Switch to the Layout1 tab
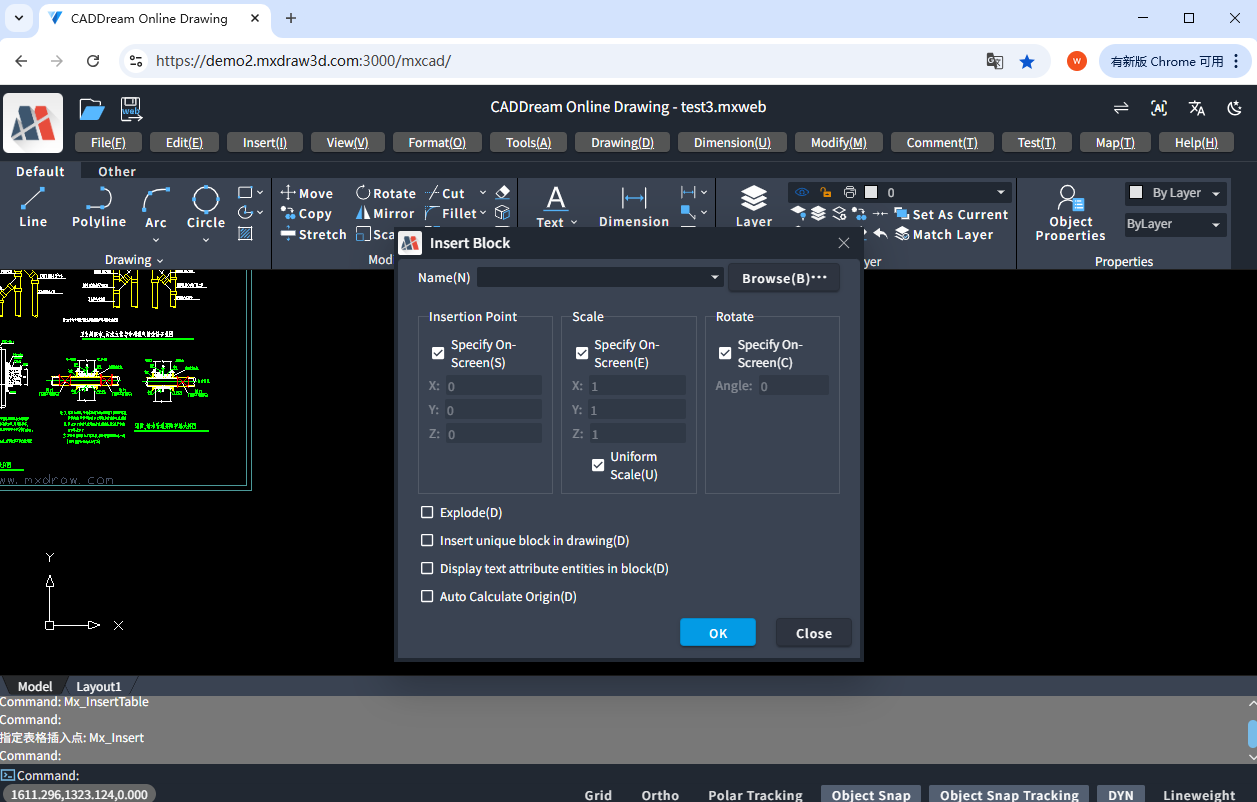Image resolution: width=1257 pixels, height=802 pixels. [98, 687]
